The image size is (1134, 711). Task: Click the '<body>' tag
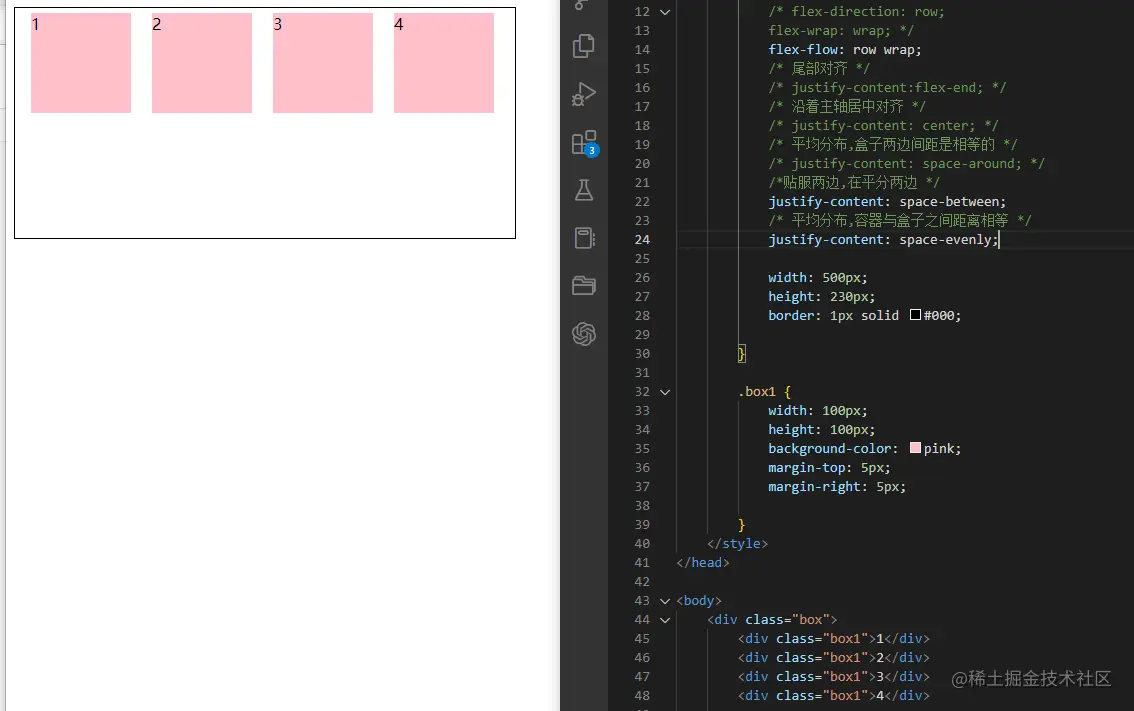[699, 601]
